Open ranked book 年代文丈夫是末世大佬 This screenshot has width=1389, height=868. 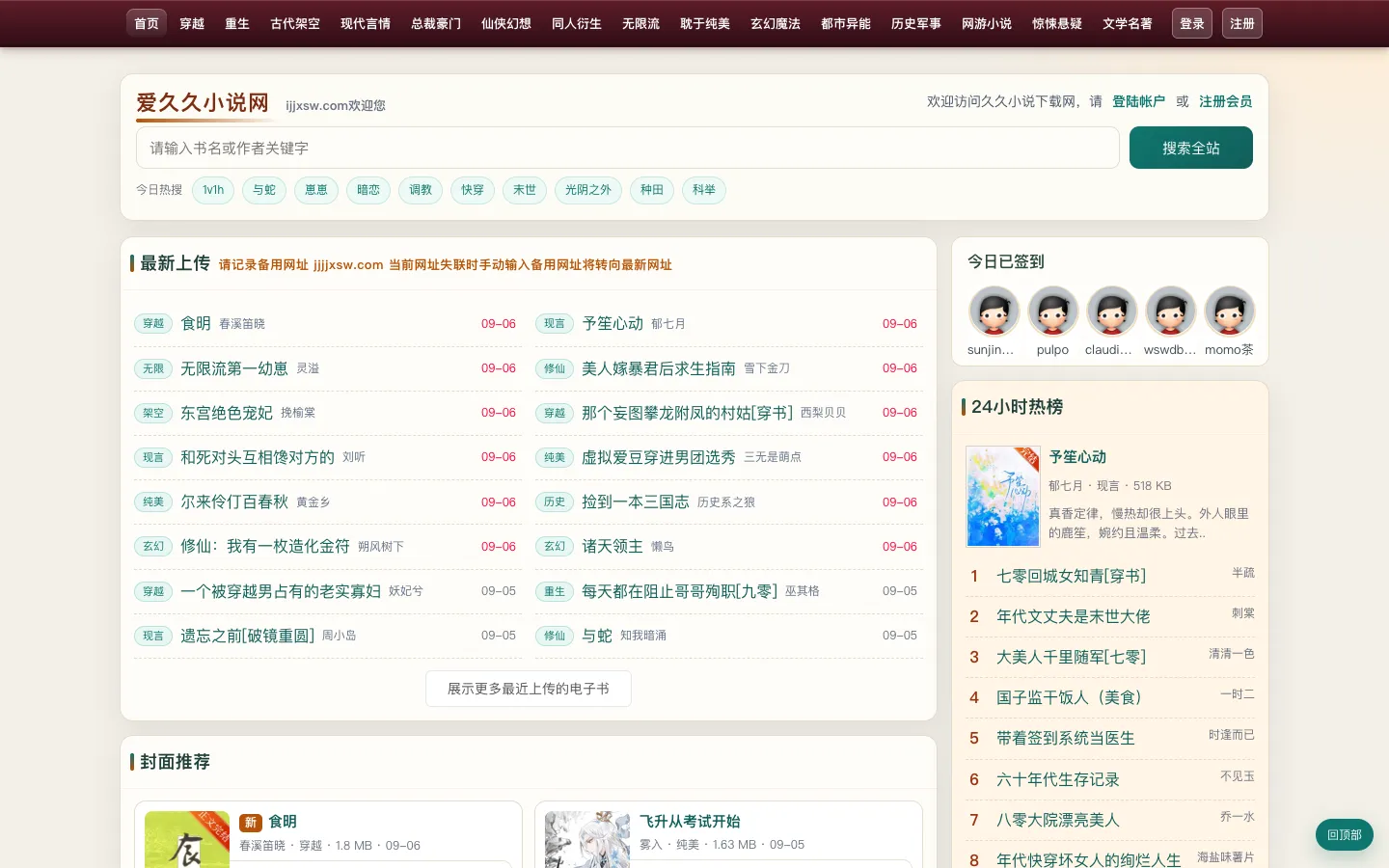pos(1074,616)
